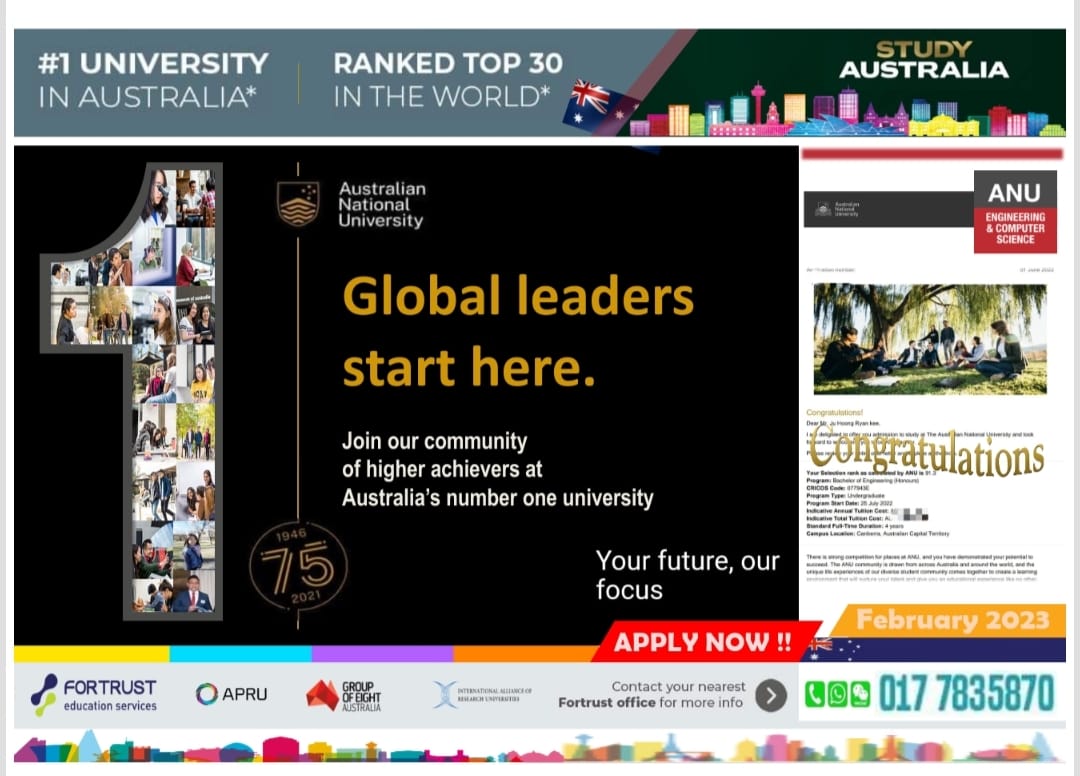This screenshot has height=776, width=1080.
Task: Click 'RANKED TOP 30 IN THE WORLD*' text
Action: (448, 80)
